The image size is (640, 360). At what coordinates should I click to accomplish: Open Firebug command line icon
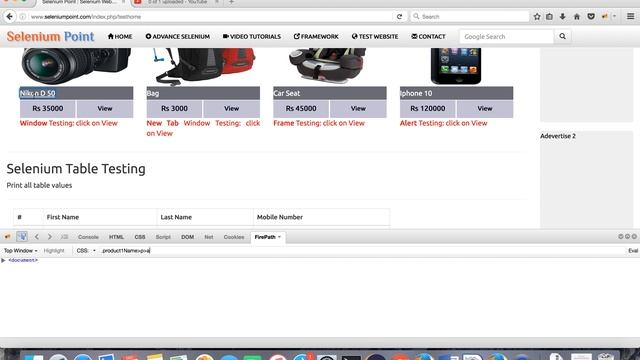pos(64,237)
